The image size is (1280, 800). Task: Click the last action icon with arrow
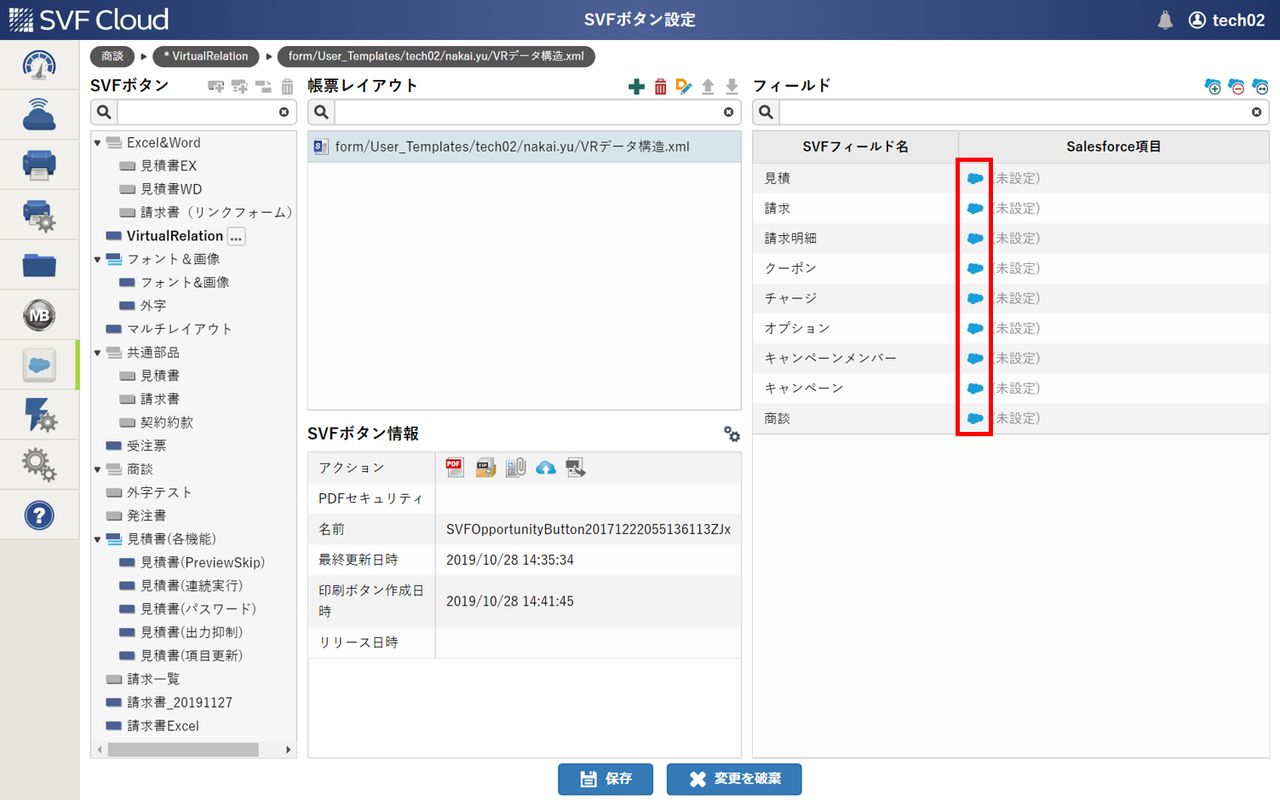575,467
